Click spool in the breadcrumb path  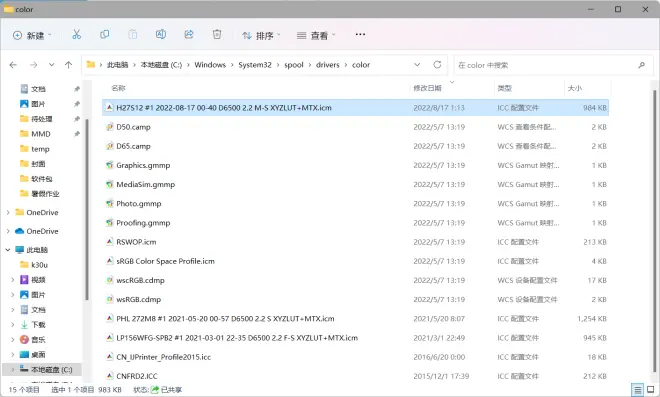pyautogui.click(x=294, y=65)
